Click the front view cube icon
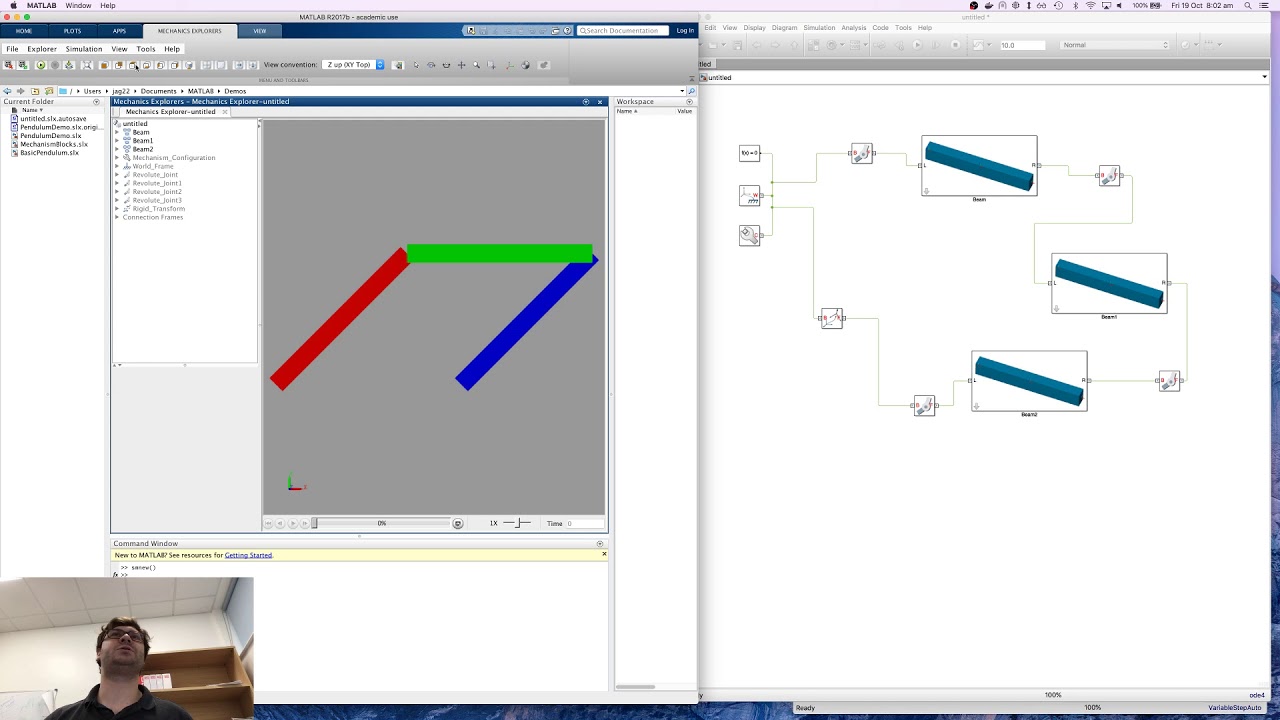This screenshot has height=720, width=1280. 104,65
